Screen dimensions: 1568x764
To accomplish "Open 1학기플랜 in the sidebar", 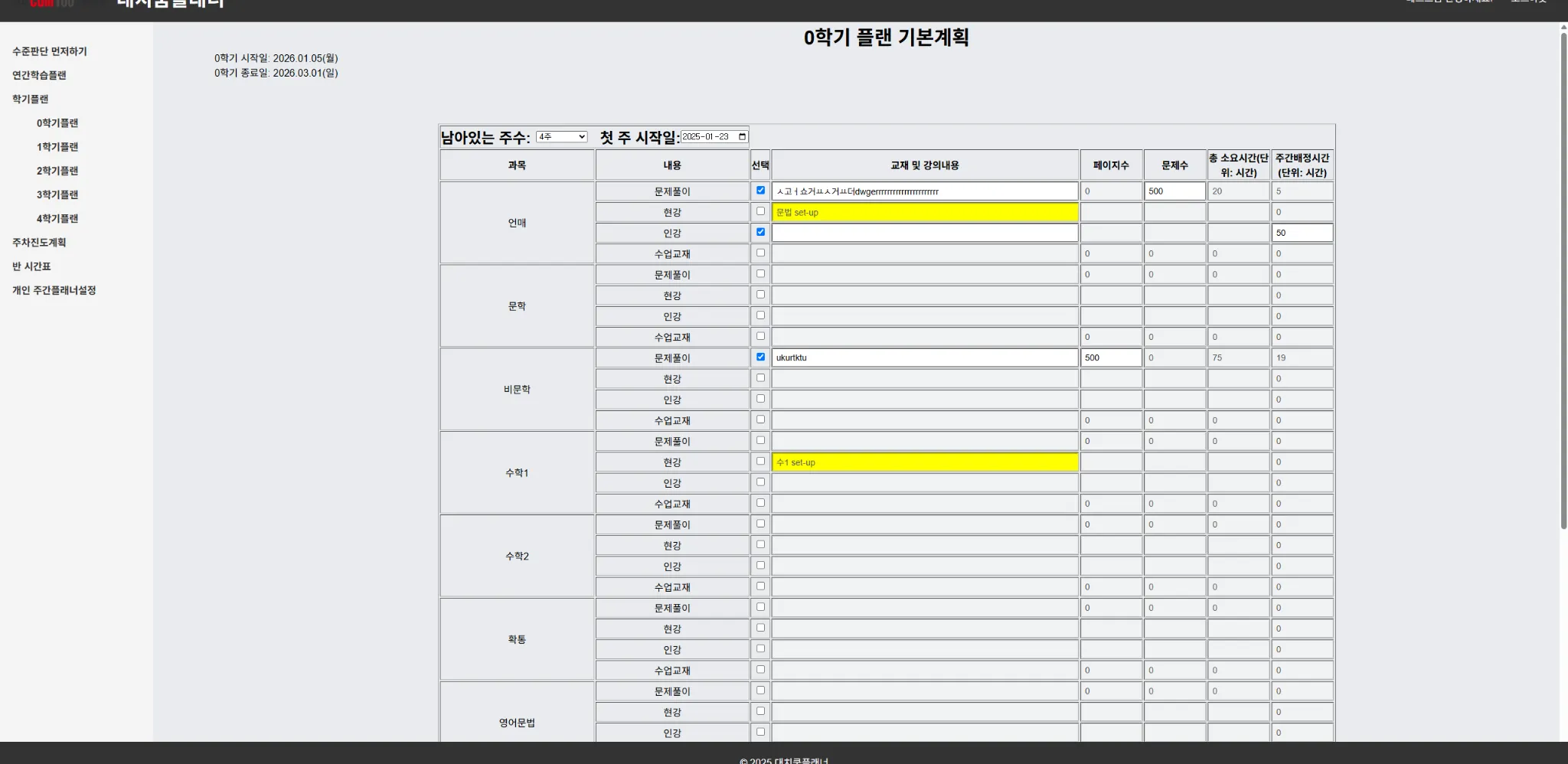I will pyautogui.click(x=57, y=146).
